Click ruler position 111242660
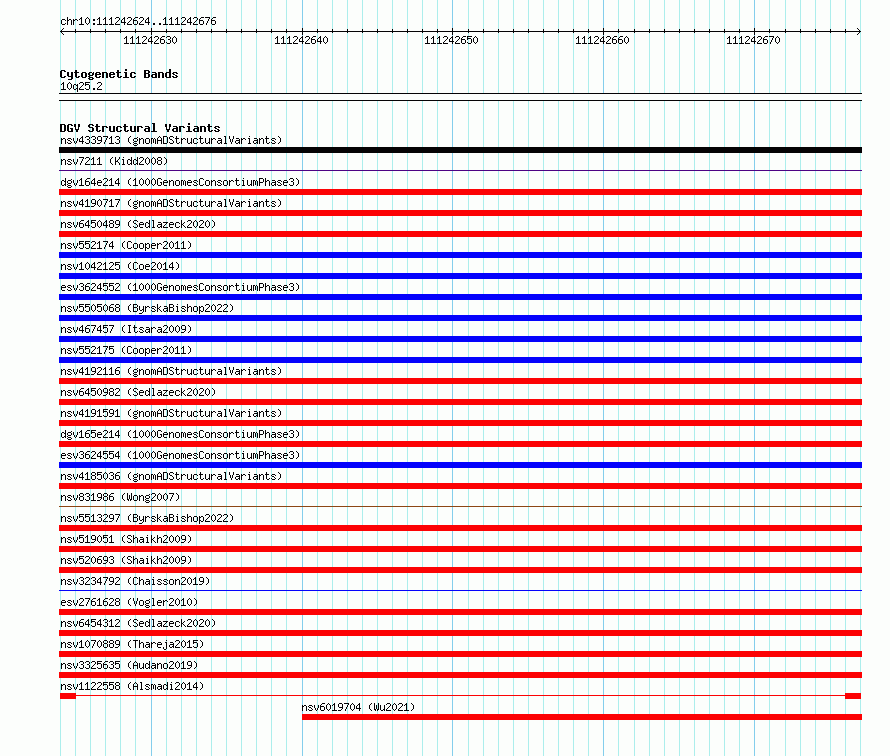The height and width of the screenshot is (756, 890). pyautogui.click(x=603, y=40)
